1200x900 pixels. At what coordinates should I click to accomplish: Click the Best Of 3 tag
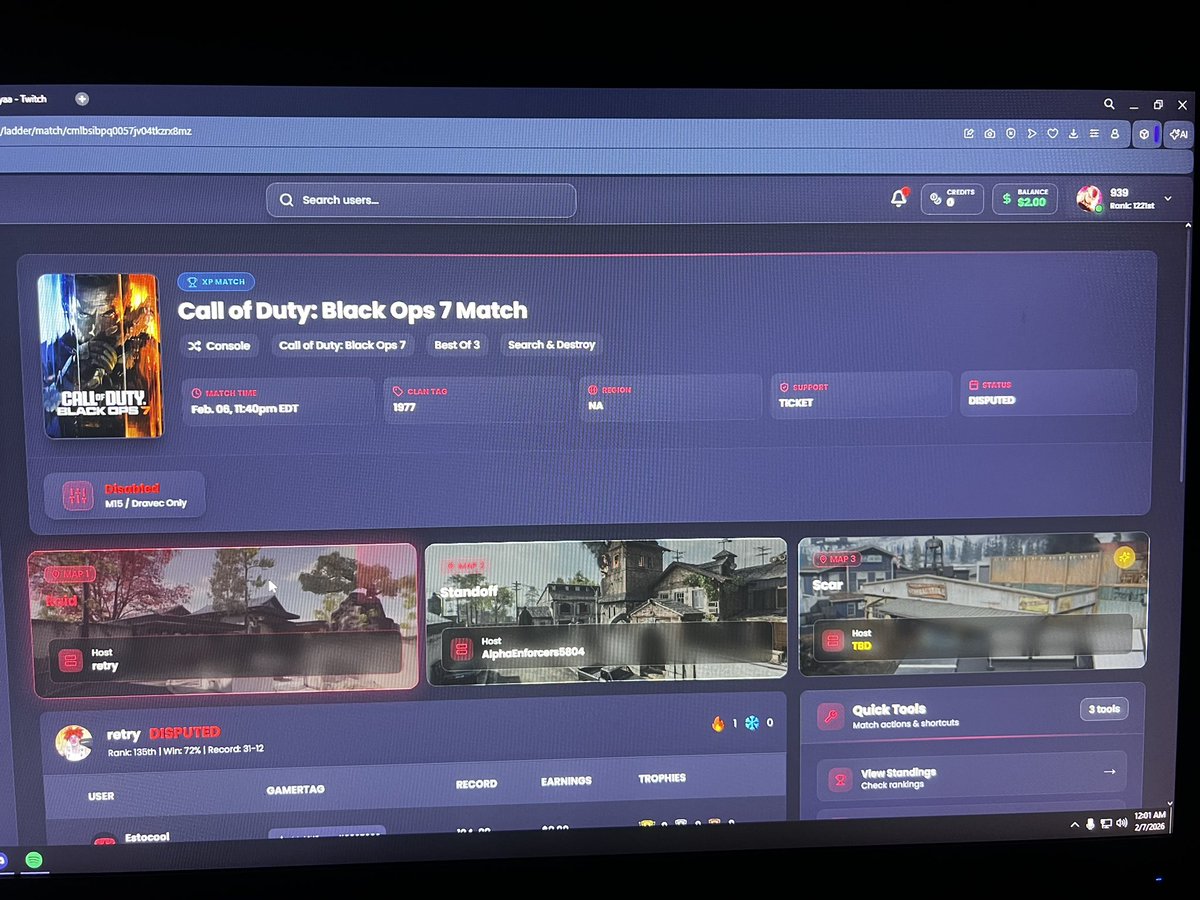coord(457,345)
